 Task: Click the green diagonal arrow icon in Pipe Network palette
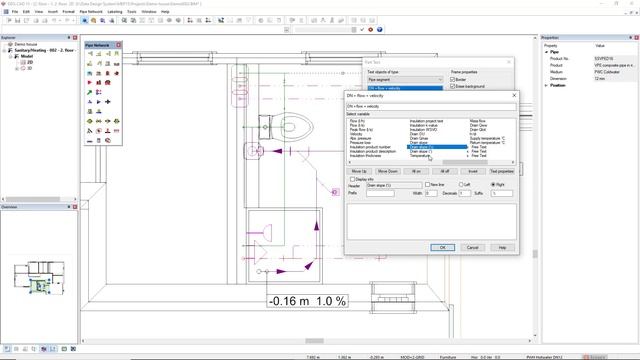(90, 92)
